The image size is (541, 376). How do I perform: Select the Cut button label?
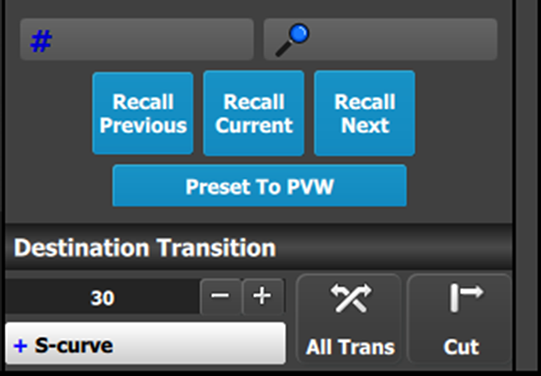coord(461,347)
